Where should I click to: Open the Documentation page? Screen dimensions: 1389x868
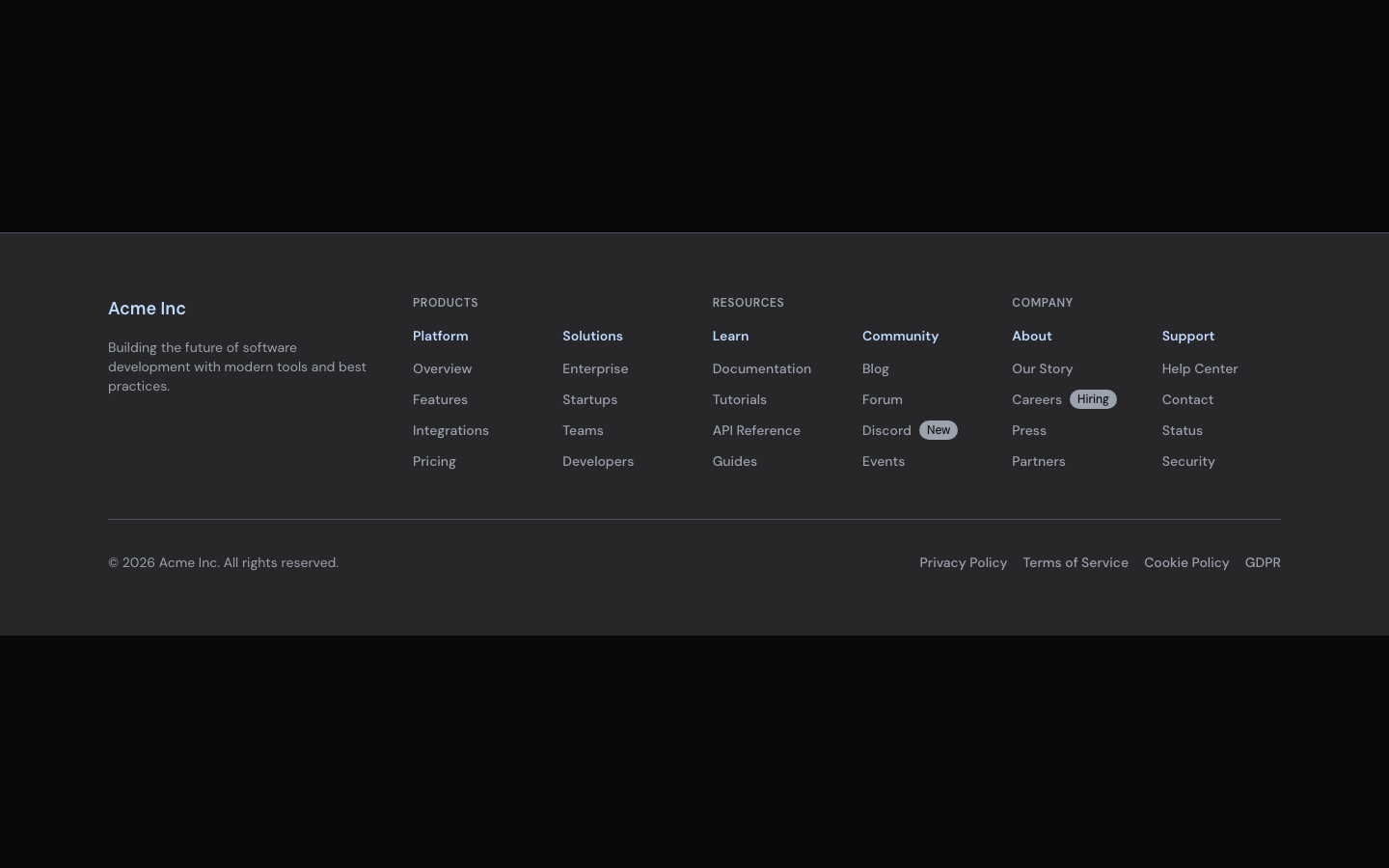pos(761,368)
